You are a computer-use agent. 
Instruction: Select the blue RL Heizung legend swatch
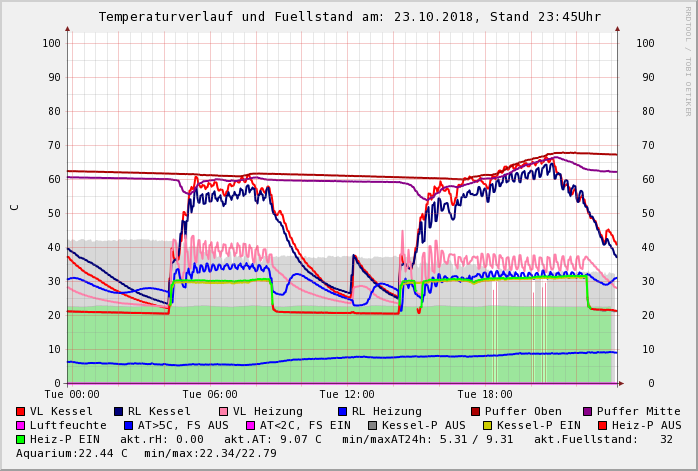pyautogui.click(x=342, y=411)
